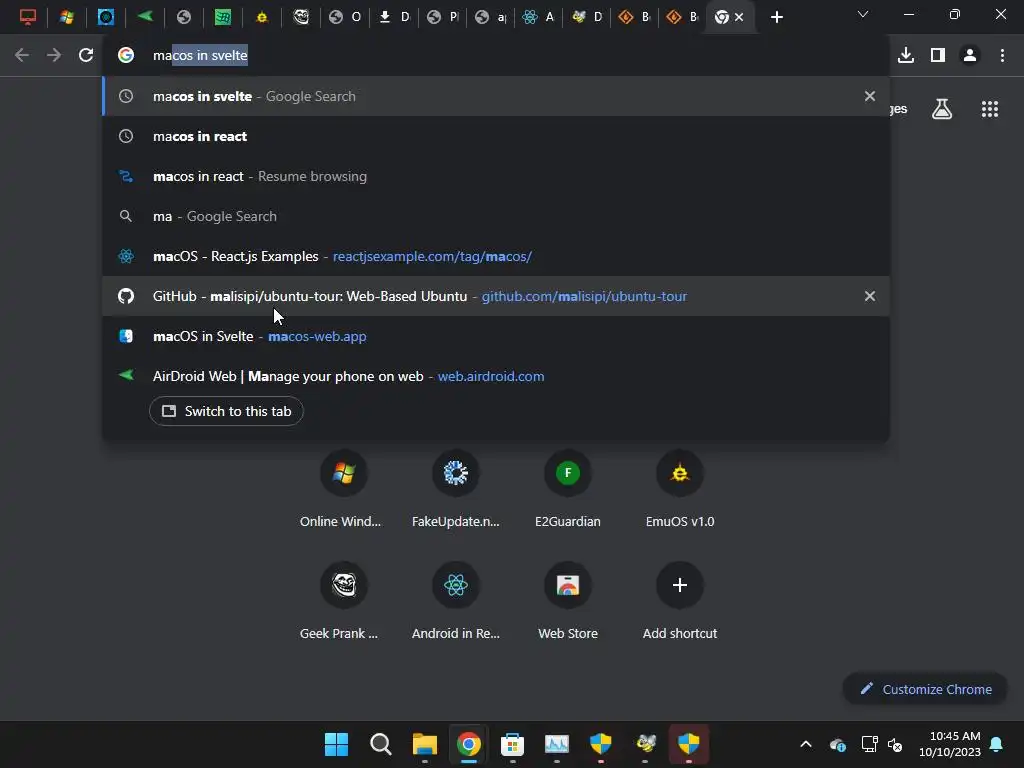The width and height of the screenshot is (1024, 768).
Task: Open the Online Windows shortcut tile
Action: coord(344,489)
